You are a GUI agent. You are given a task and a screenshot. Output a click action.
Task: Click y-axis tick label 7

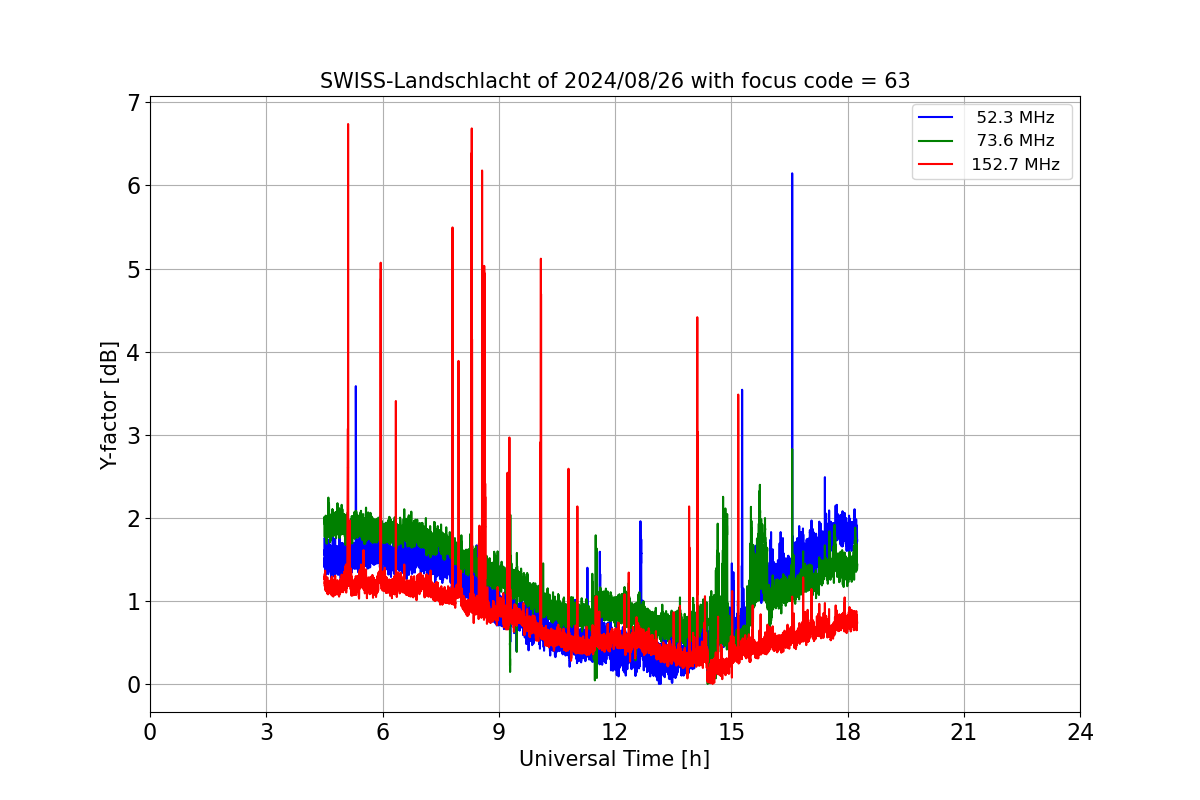[x=133, y=103]
